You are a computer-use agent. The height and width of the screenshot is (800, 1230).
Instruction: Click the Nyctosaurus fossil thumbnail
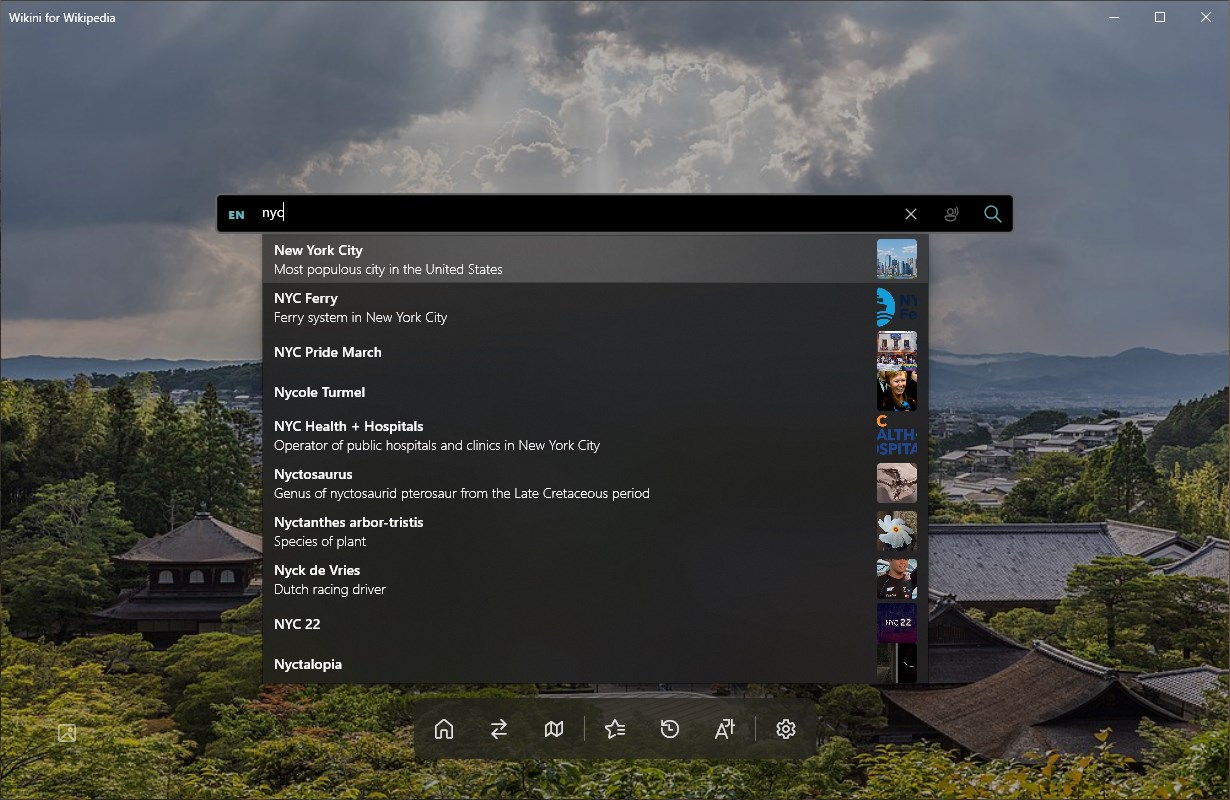click(x=897, y=483)
